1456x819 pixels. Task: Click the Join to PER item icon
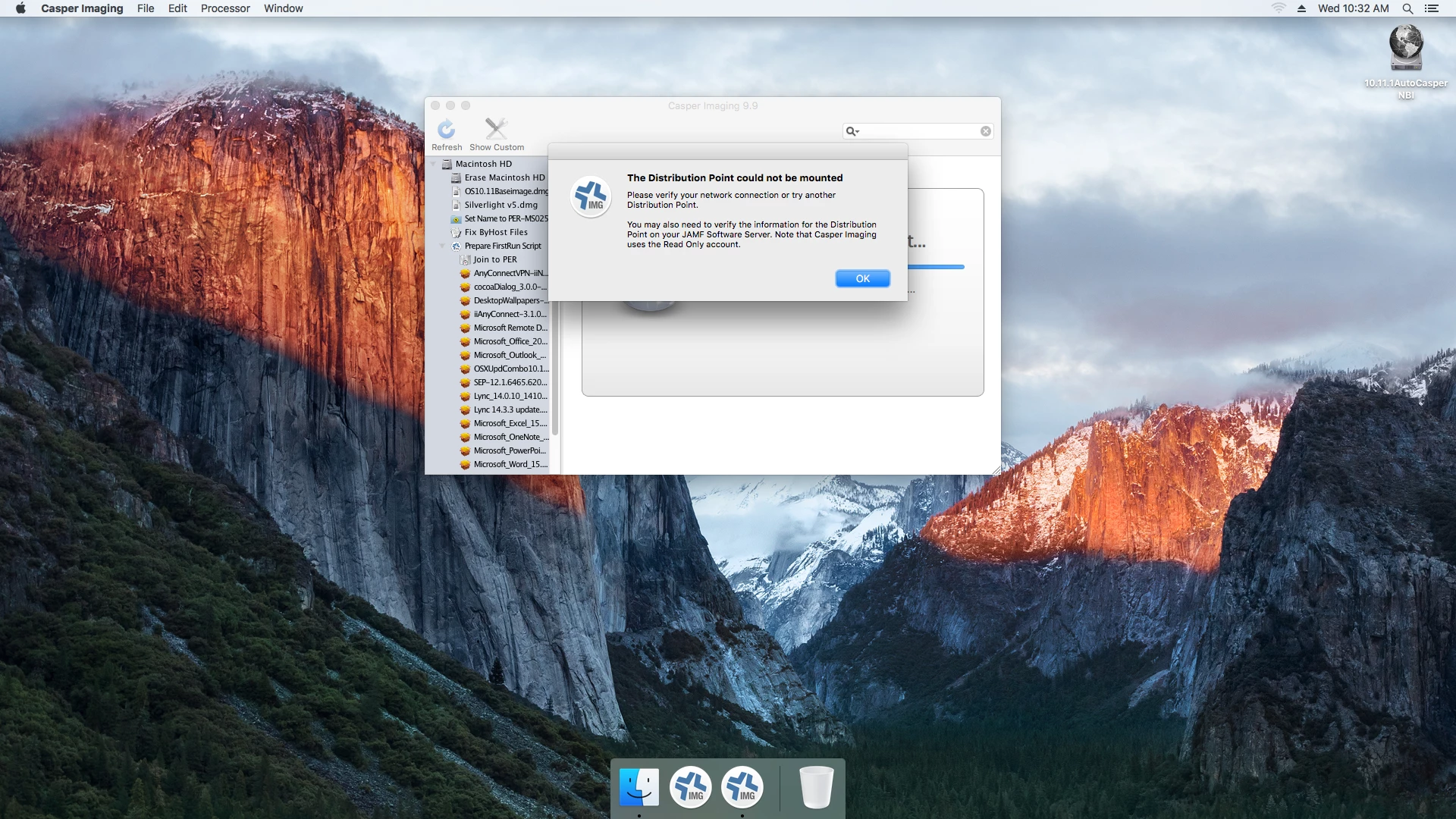tap(465, 259)
